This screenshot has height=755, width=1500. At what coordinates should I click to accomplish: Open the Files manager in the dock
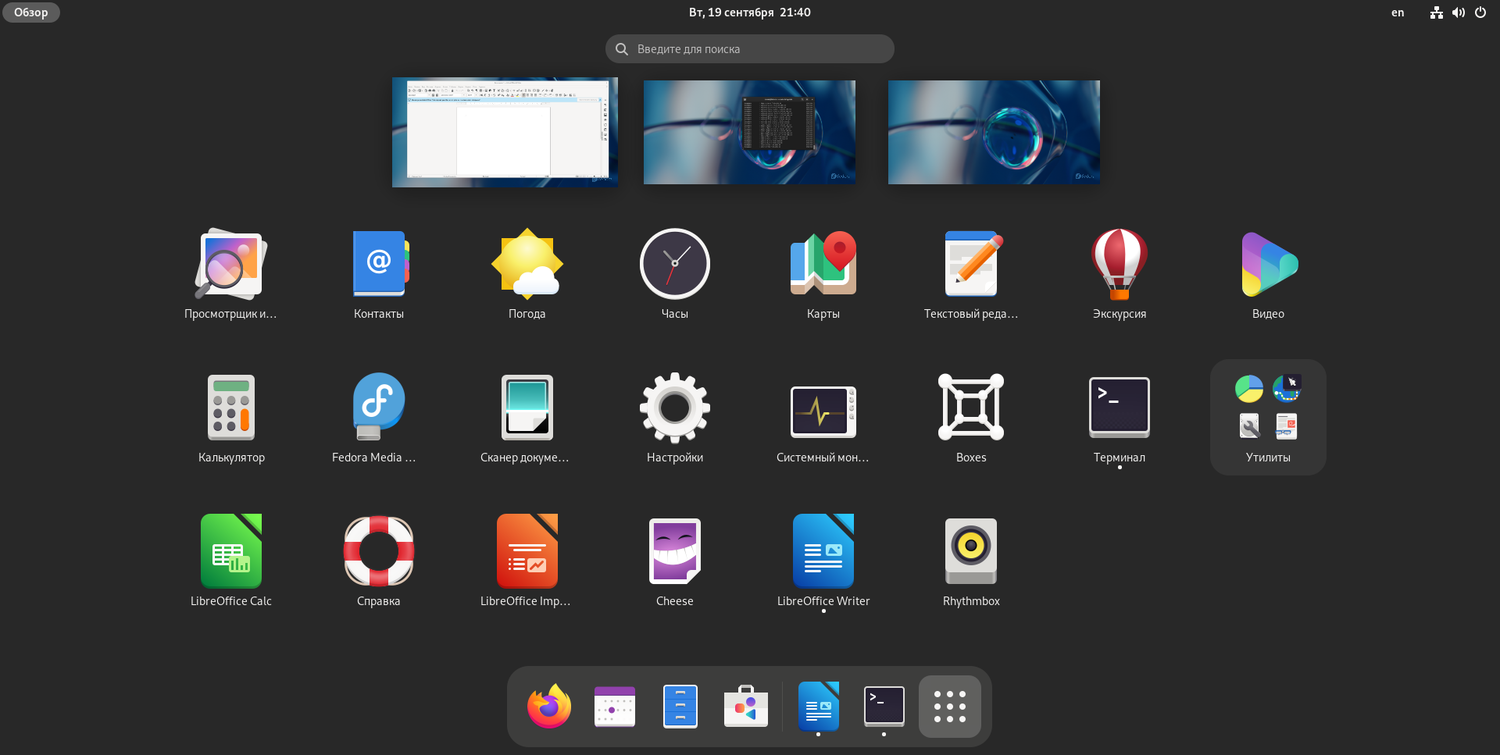click(x=680, y=707)
